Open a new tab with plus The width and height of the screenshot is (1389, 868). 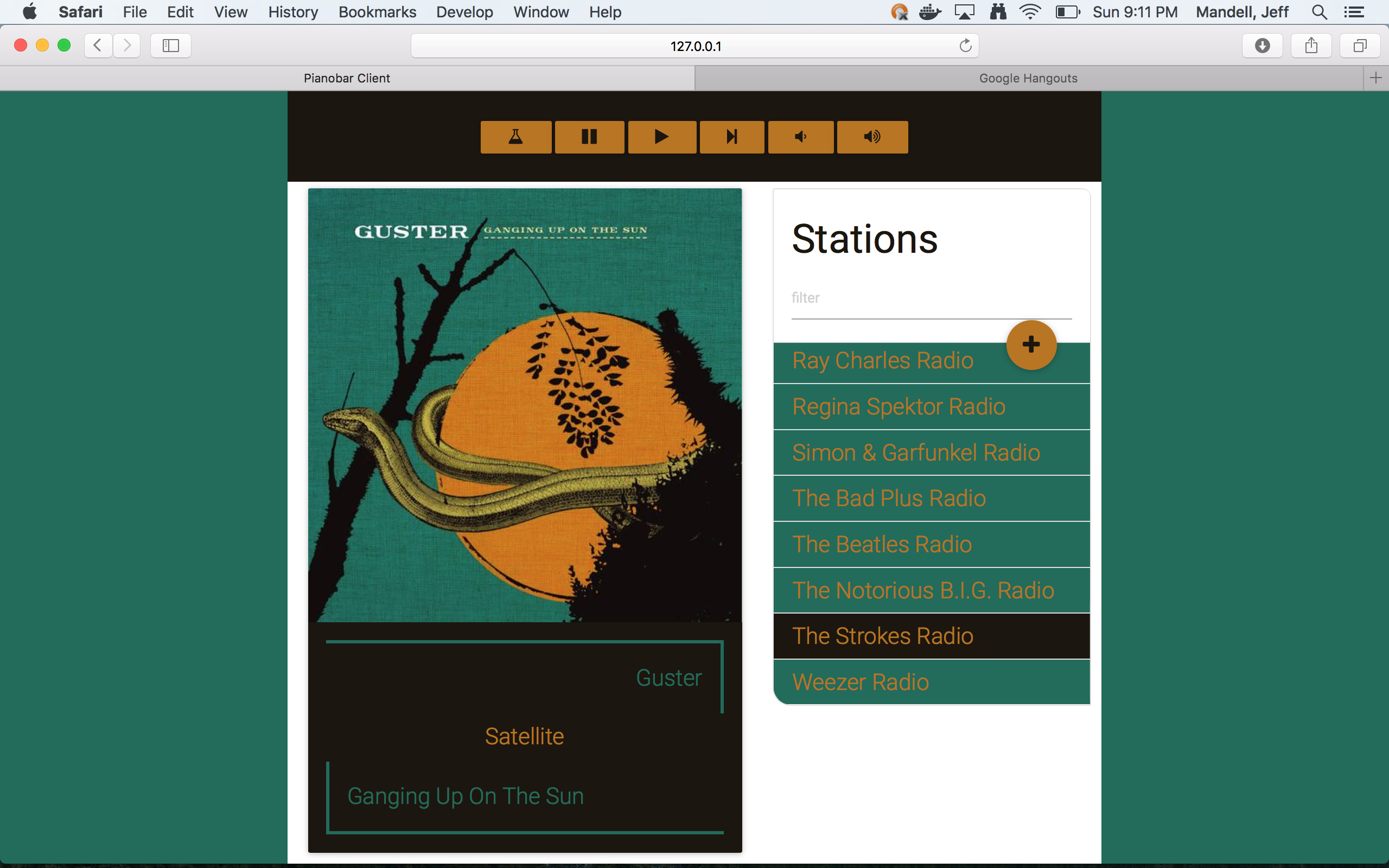(x=1376, y=78)
